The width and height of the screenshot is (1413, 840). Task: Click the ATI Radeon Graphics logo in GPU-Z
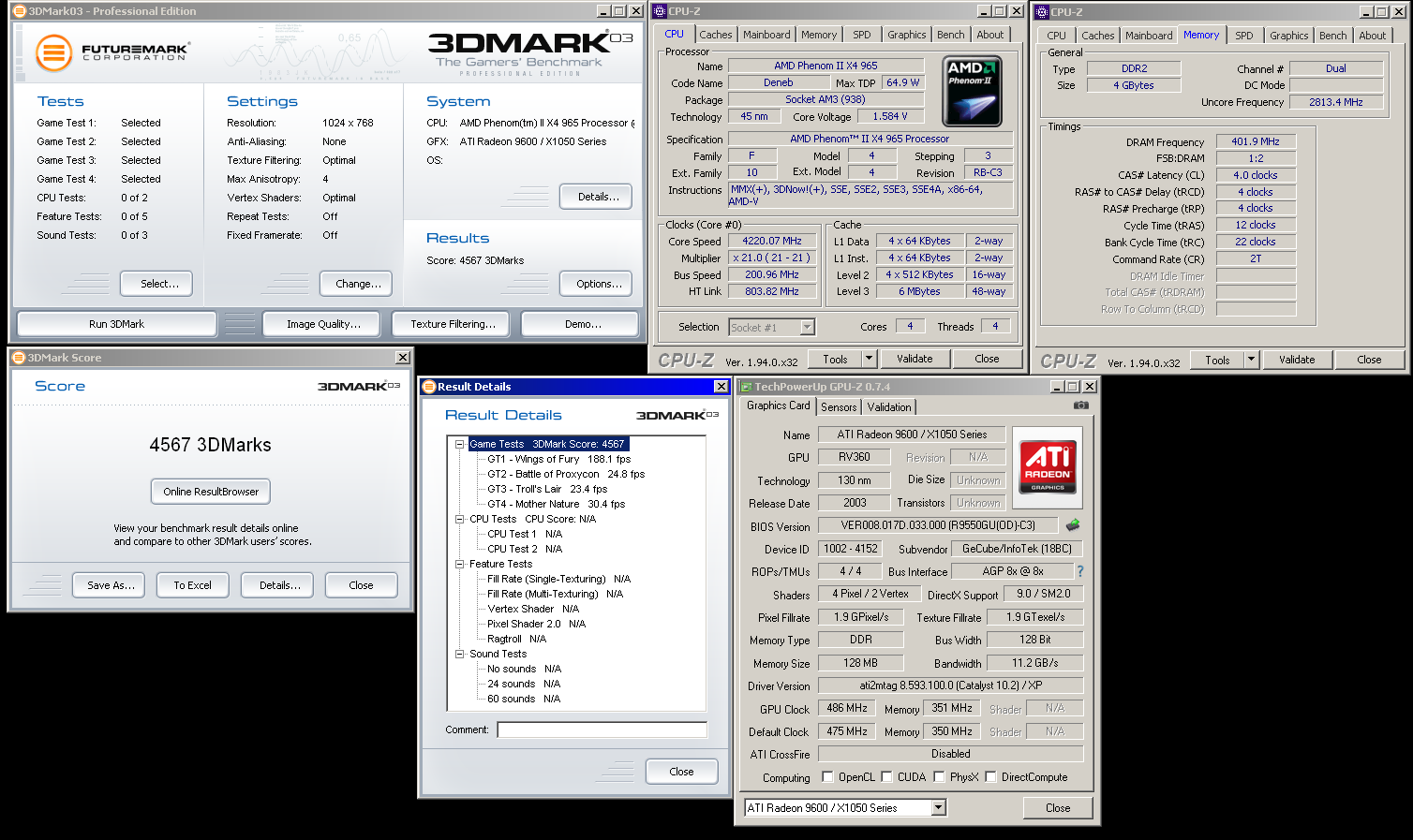pos(1048,467)
